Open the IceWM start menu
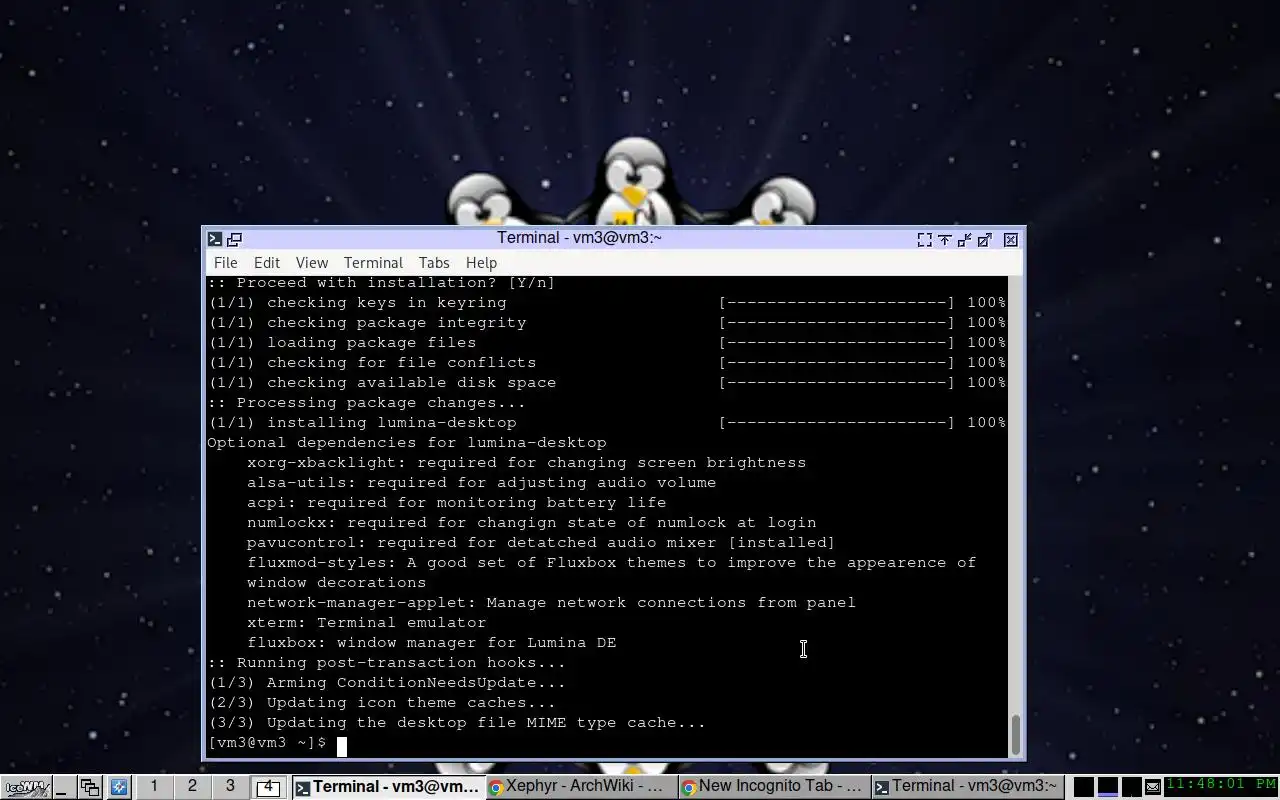The height and width of the screenshot is (800, 1280). pyautogui.click(x=26, y=787)
